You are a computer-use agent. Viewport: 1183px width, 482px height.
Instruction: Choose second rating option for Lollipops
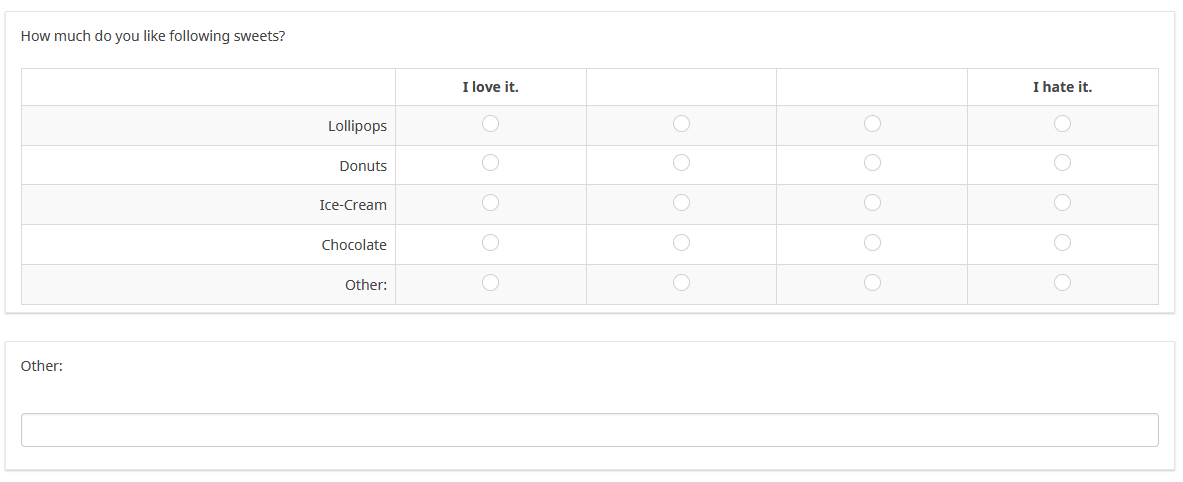681,124
